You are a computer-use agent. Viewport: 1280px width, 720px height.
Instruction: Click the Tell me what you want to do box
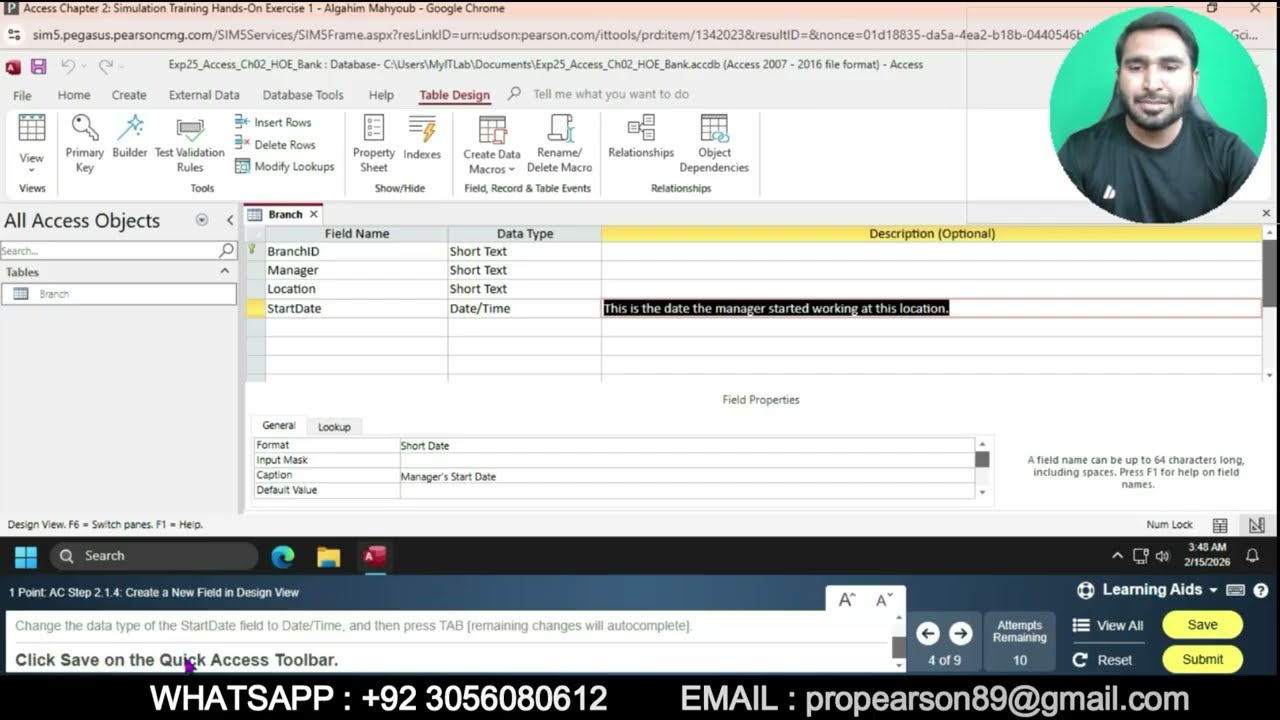pos(610,94)
